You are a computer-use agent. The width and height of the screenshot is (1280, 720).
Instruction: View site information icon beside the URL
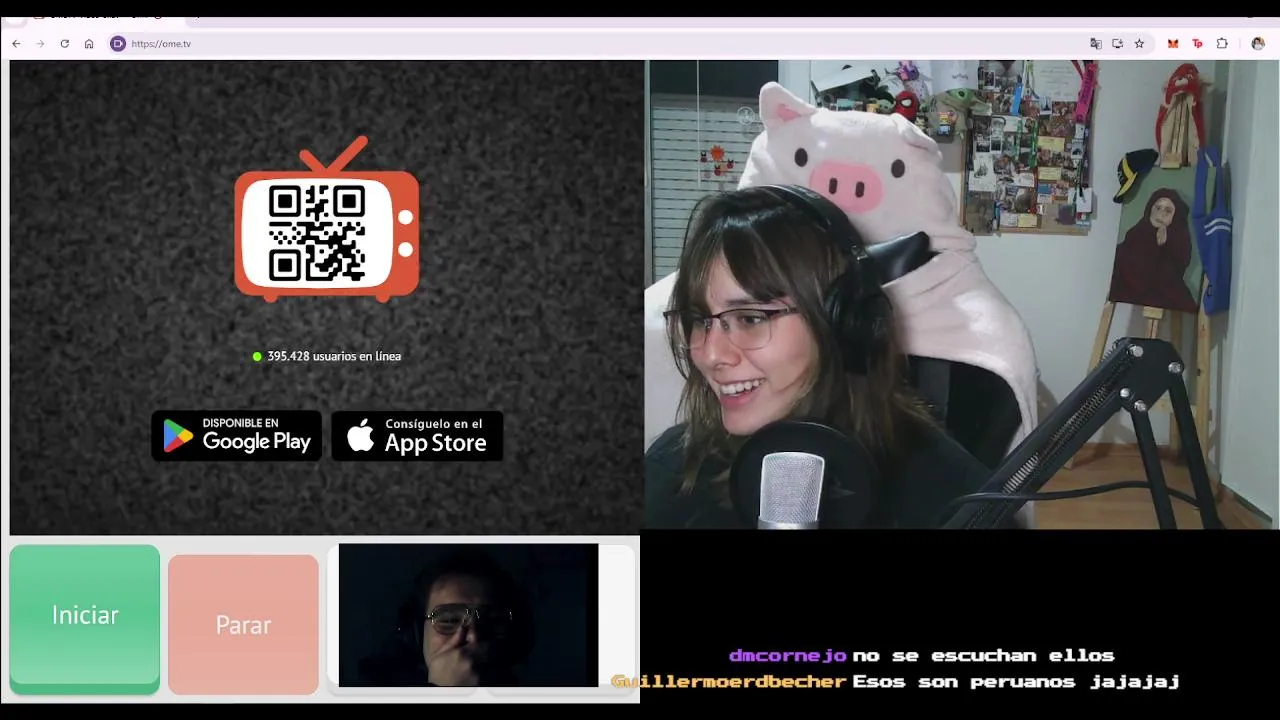pos(118,44)
